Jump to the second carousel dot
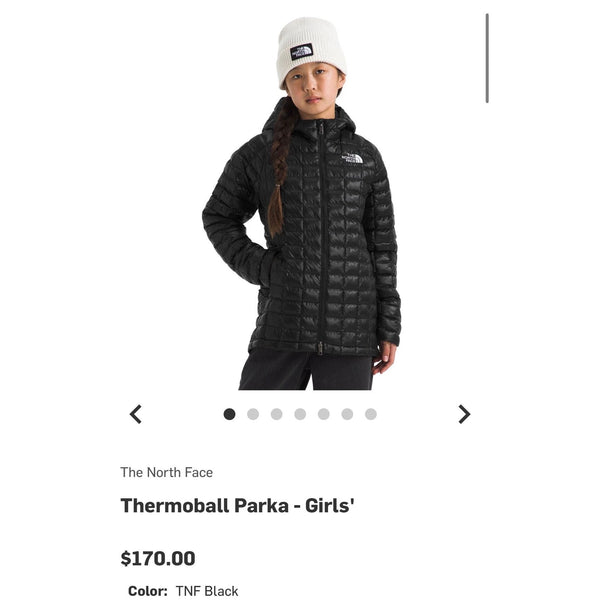This screenshot has width=600, height=600. pyautogui.click(x=253, y=414)
